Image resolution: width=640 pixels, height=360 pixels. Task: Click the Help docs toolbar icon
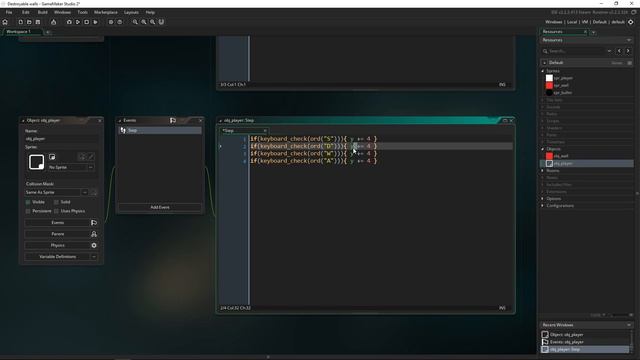tap(120, 22)
